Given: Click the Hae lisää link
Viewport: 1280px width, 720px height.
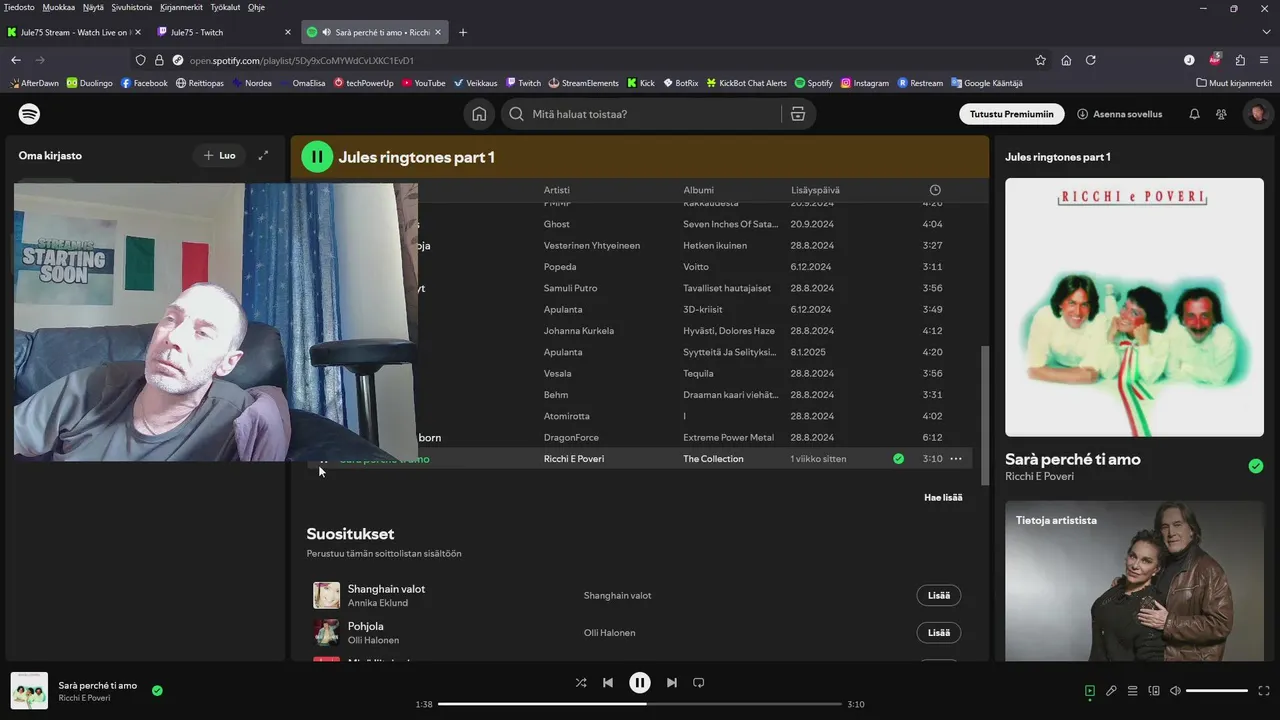Looking at the screenshot, I should 943,497.
